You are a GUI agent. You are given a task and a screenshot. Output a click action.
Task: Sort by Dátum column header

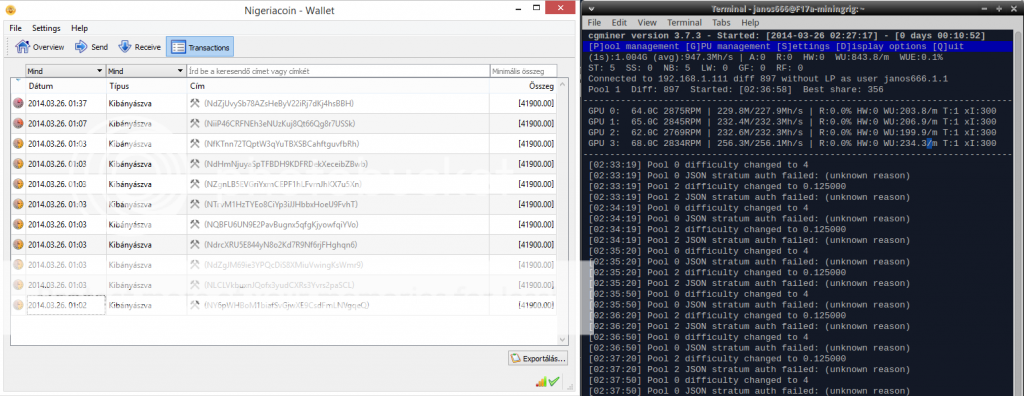coord(65,86)
